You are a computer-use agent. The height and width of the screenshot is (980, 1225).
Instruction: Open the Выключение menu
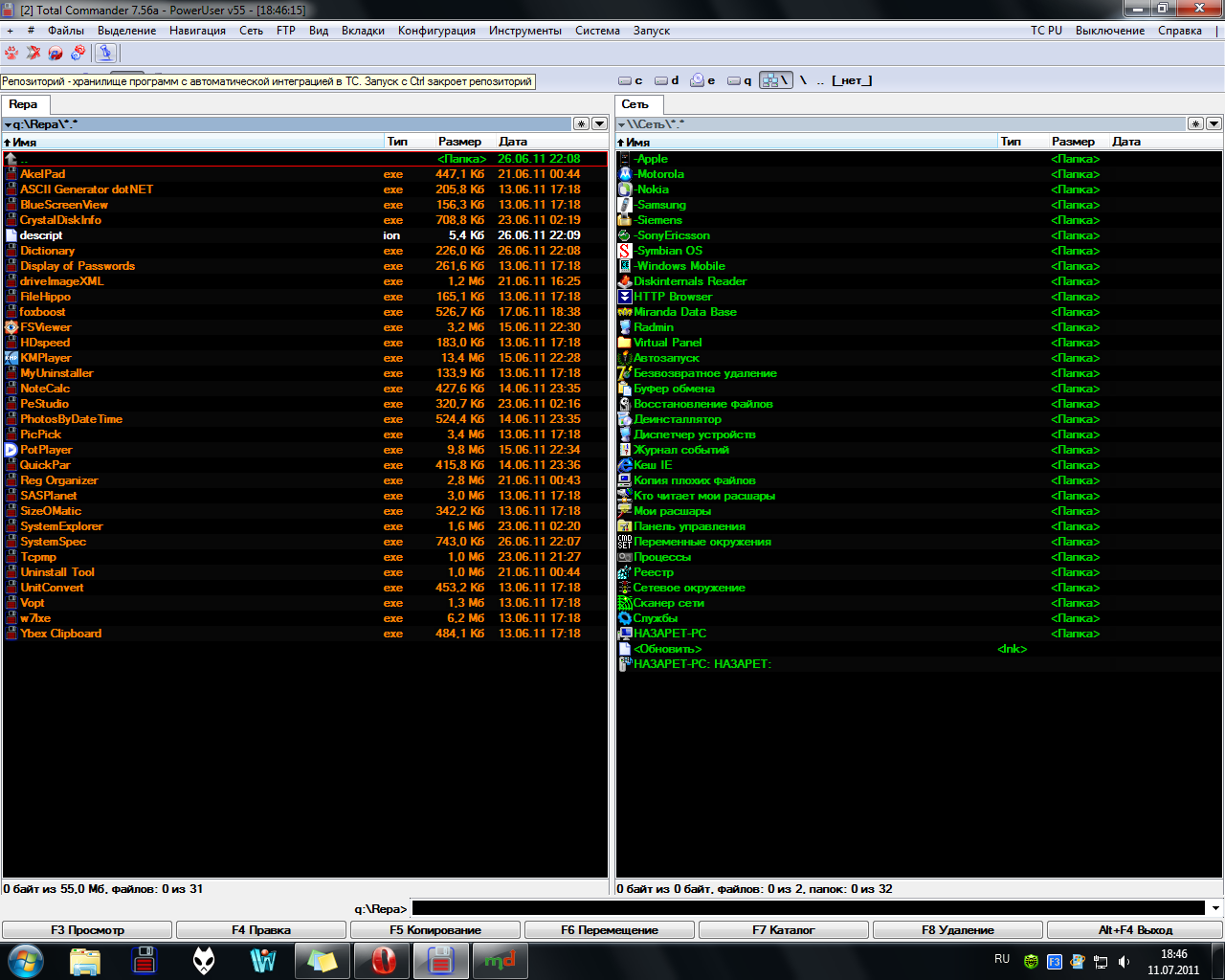(x=1110, y=31)
